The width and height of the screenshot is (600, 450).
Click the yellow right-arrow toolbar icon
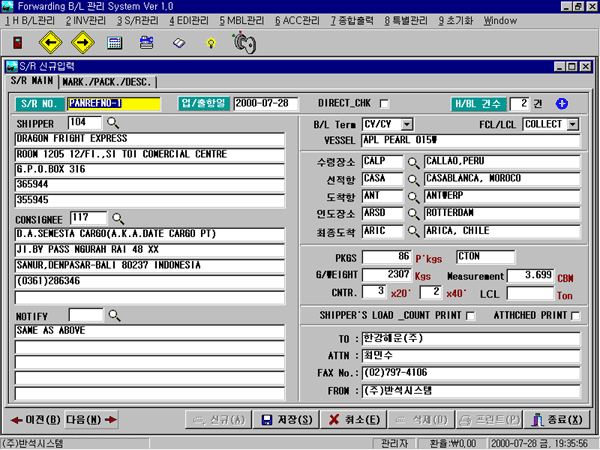[x=83, y=42]
